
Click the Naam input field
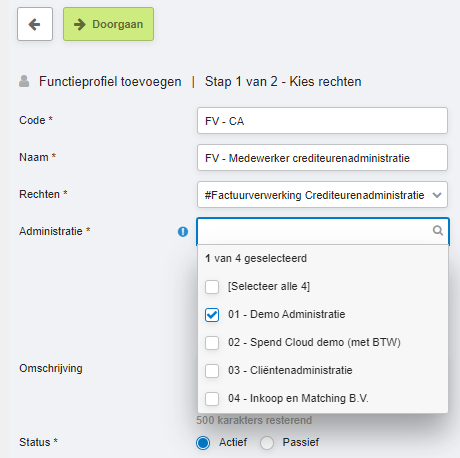[322, 158]
